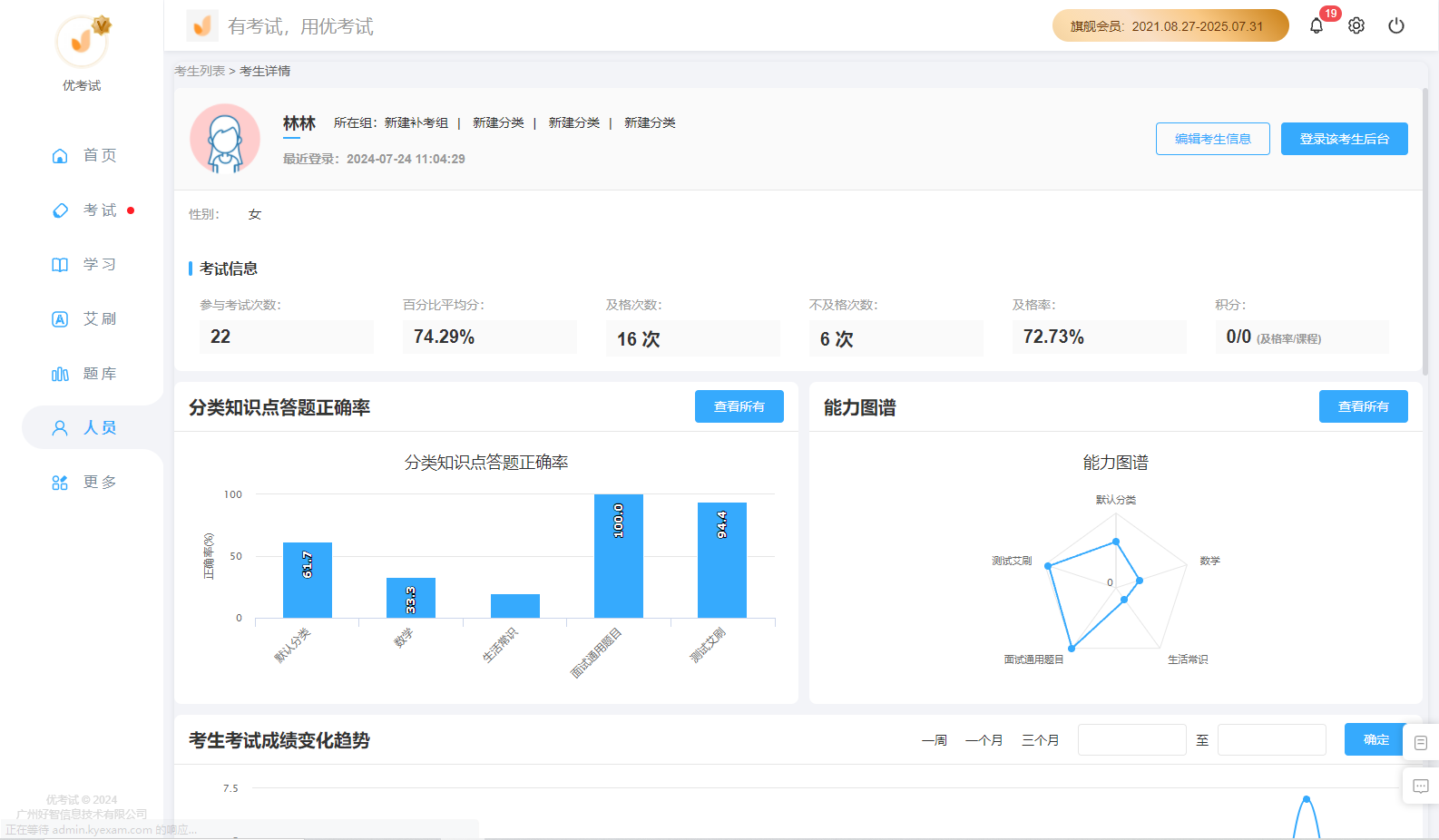This screenshot has width=1439, height=840.
Task: Click the 测试艾刷 94.4 bar
Action: click(722, 560)
